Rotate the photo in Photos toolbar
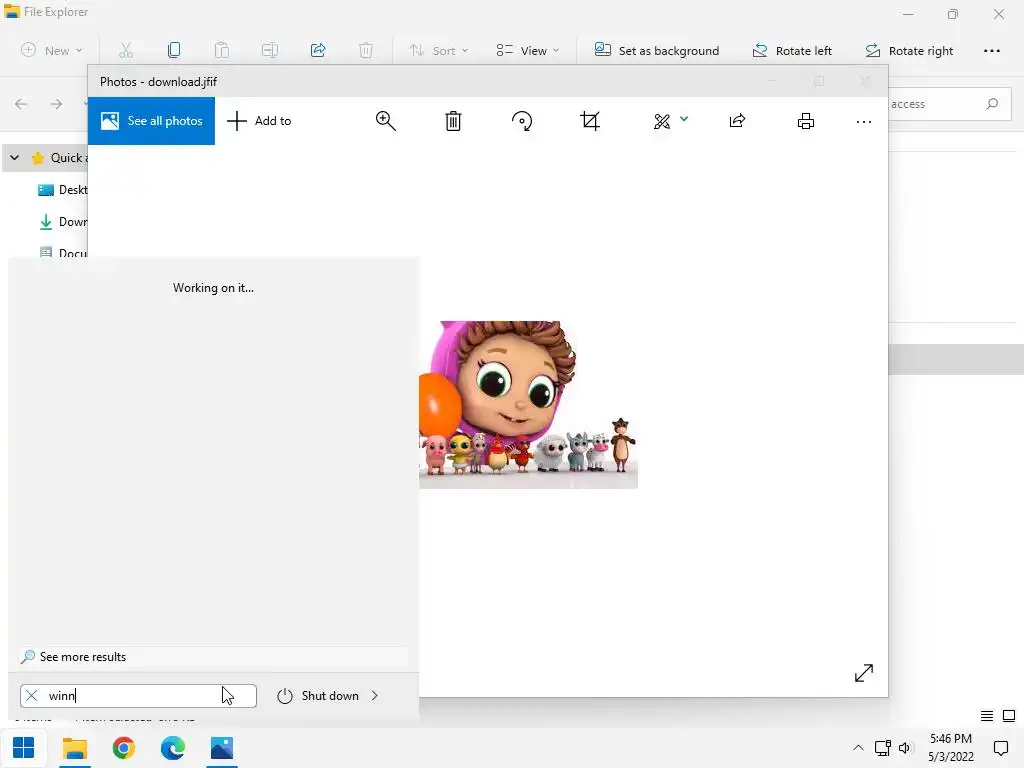Image resolution: width=1024 pixels, height=768 pixels. [x=522, y=121]
